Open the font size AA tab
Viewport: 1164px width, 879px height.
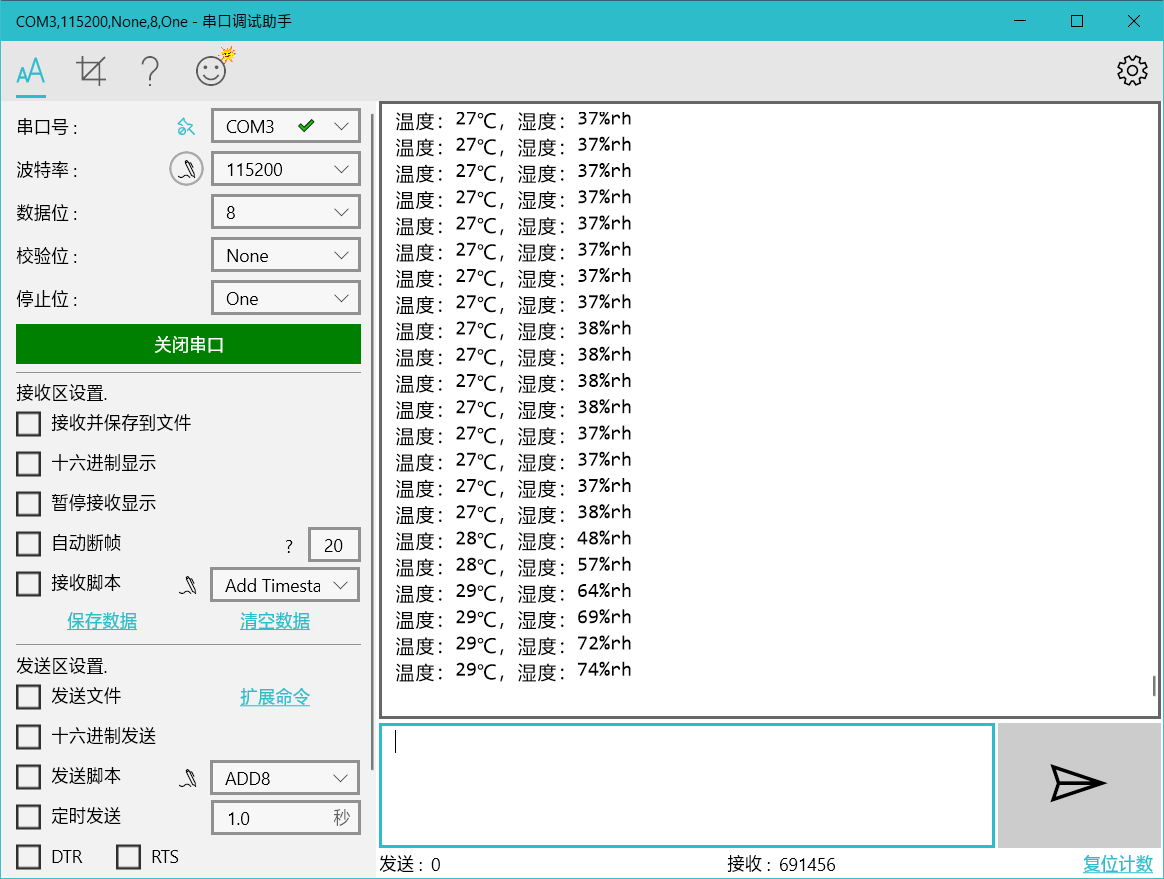31,72
